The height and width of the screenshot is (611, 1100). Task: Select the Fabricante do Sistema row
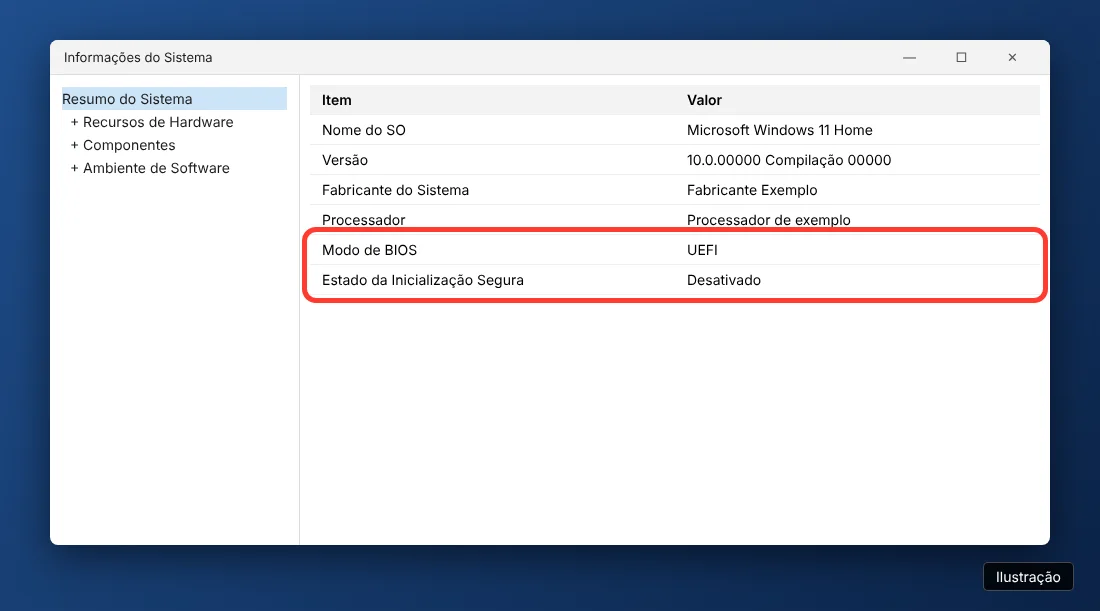pos(675,190)
